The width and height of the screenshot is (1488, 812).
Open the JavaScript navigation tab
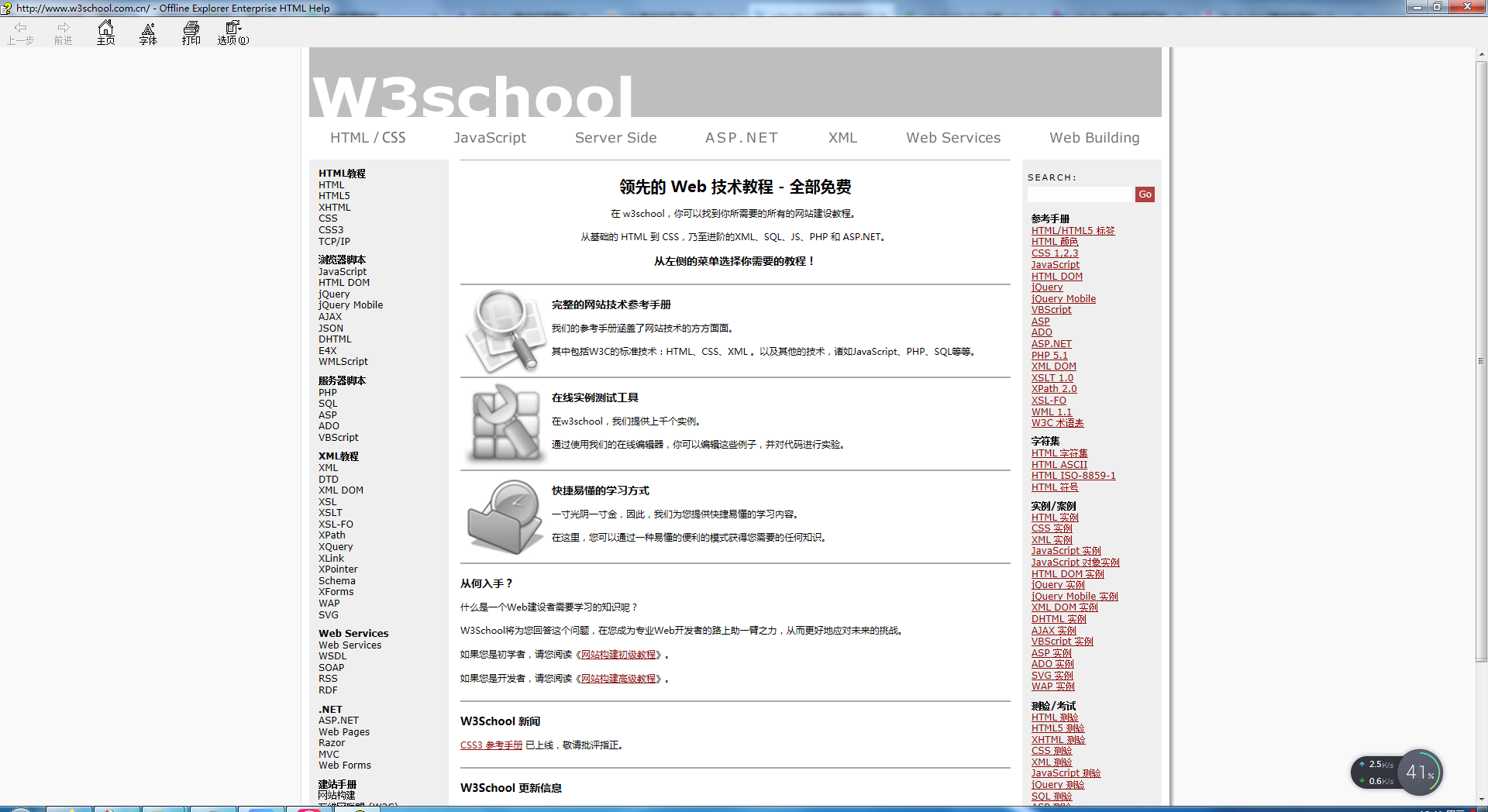pos(490,138)
